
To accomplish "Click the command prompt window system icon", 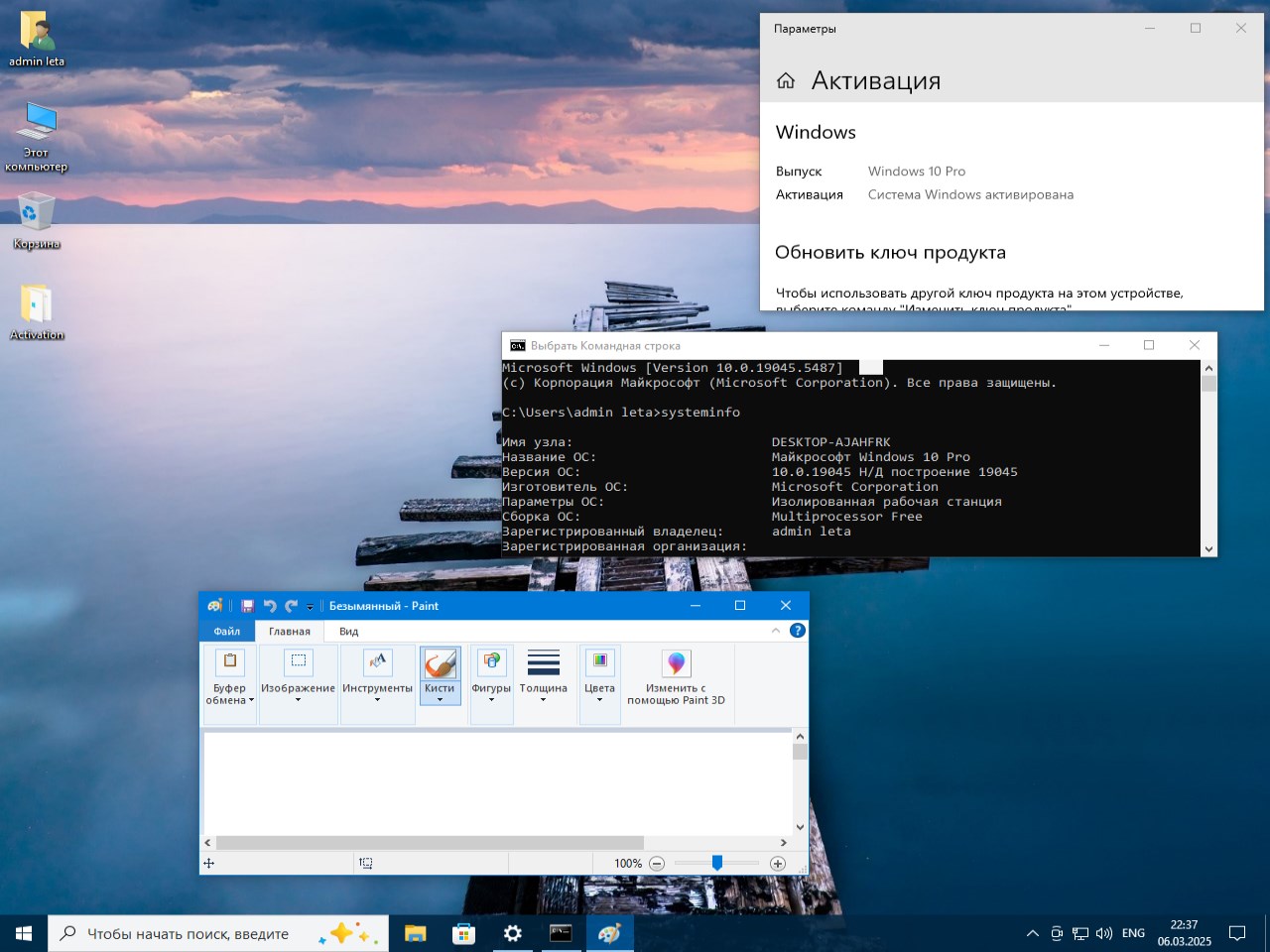I will (x=518, y=345).
